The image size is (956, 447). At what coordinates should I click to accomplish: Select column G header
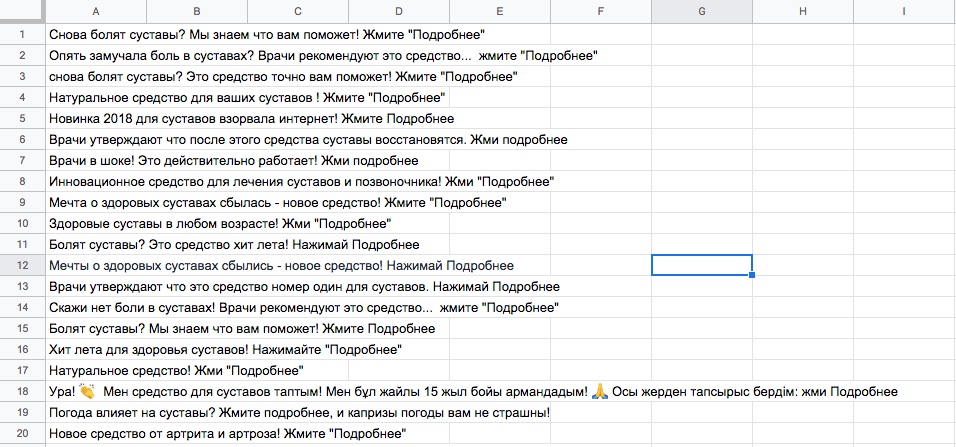tap(702, 11)
